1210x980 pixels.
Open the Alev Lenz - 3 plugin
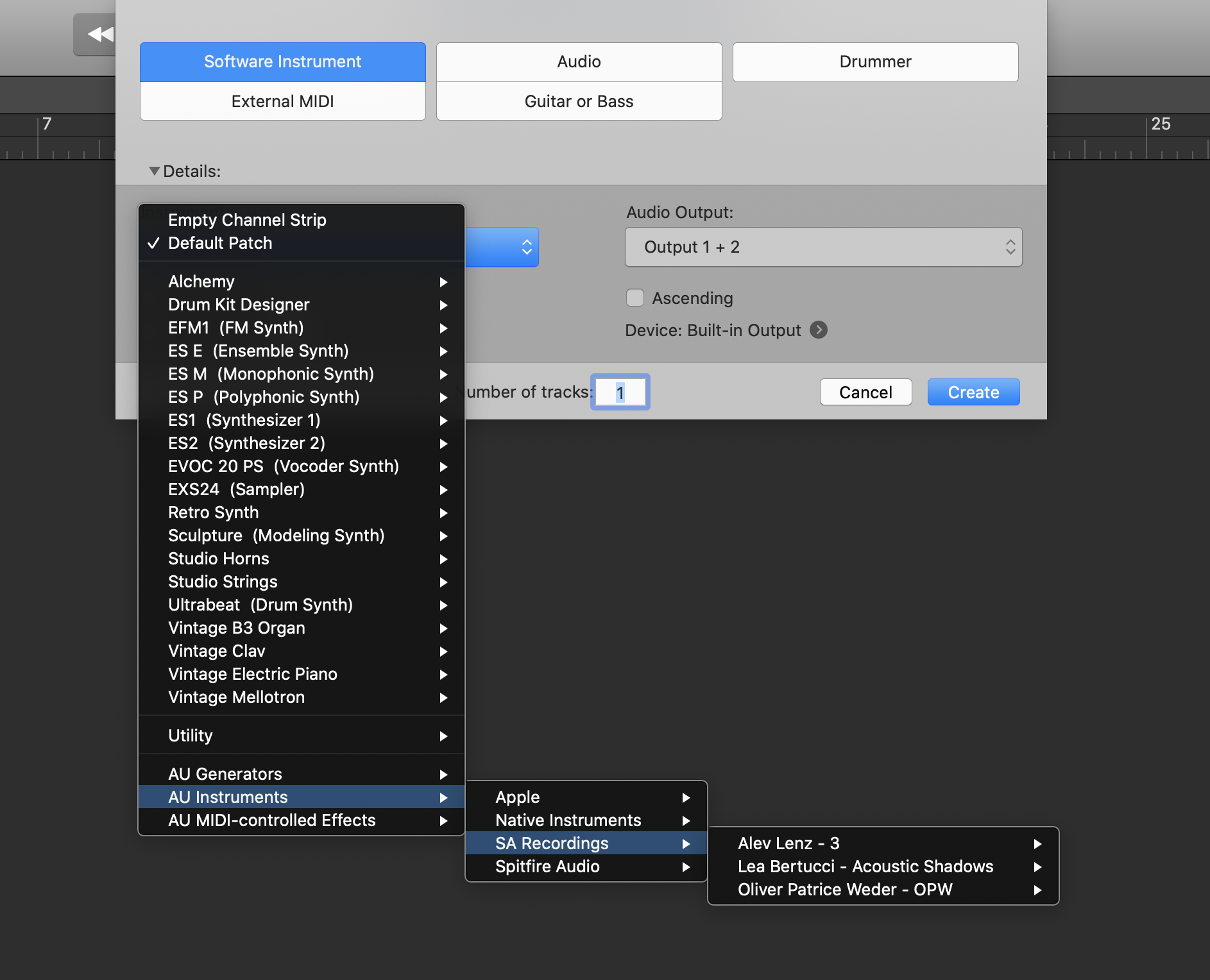tap(883, 843)
